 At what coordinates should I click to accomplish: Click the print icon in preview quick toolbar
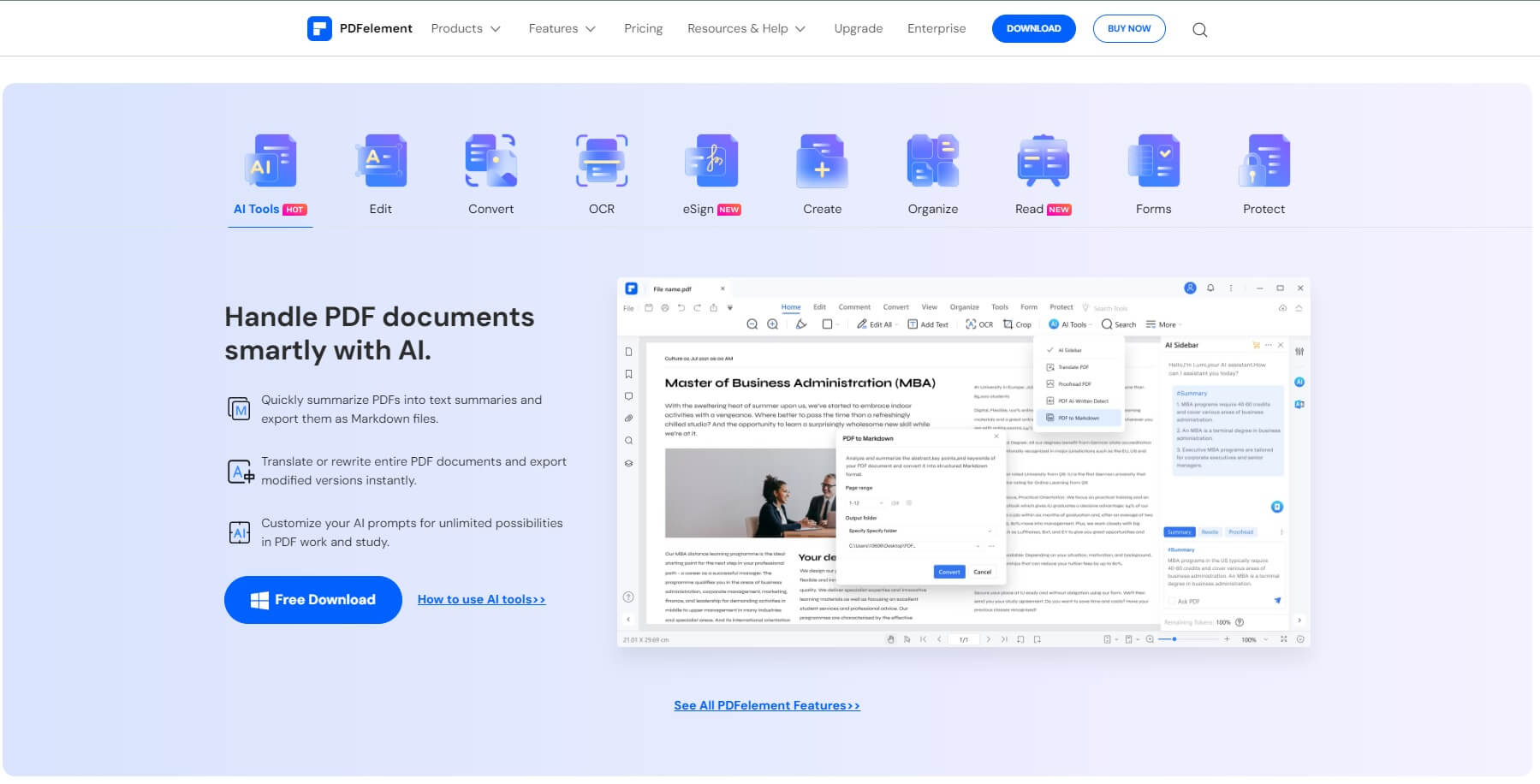click(665, 307)
